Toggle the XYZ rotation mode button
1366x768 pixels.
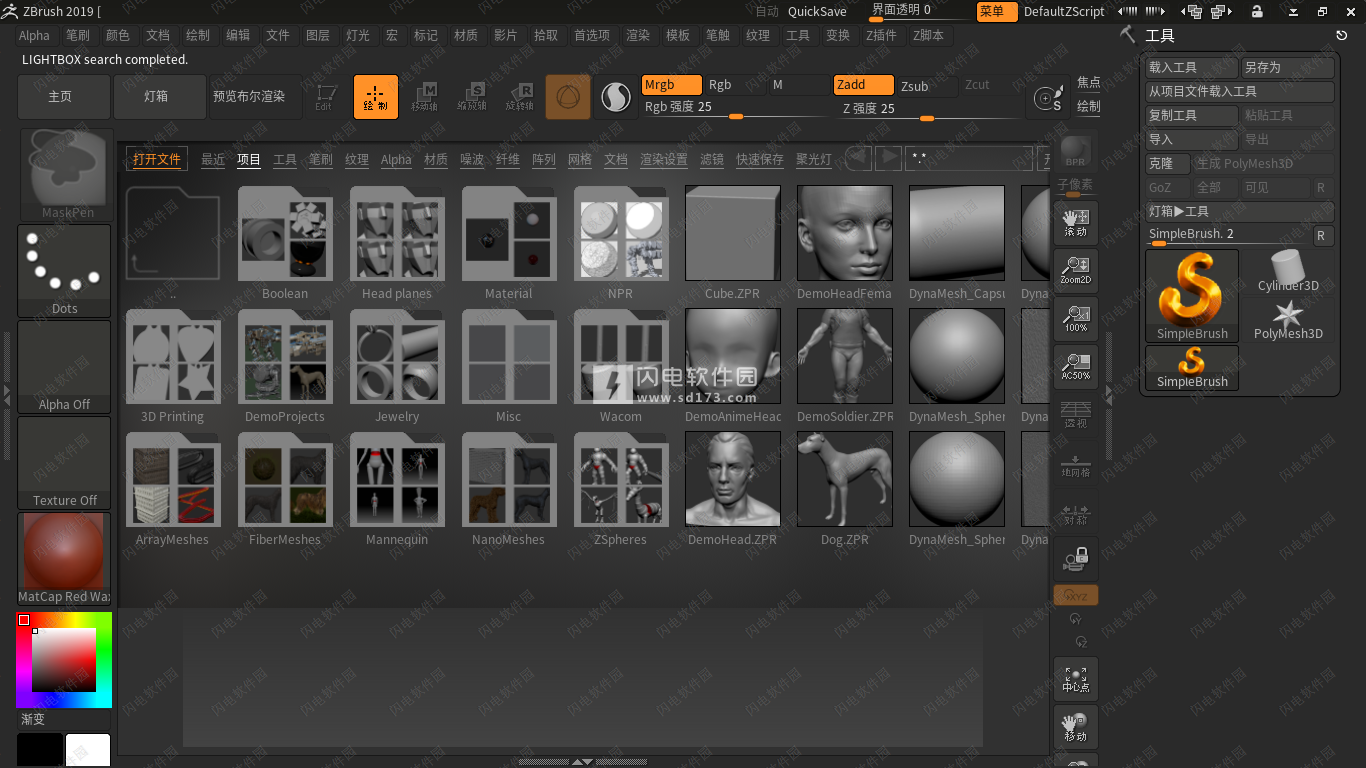coord(1076,595)
